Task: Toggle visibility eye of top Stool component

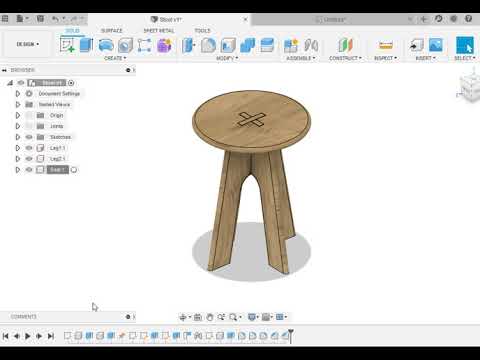Action: tap(21, 83)
